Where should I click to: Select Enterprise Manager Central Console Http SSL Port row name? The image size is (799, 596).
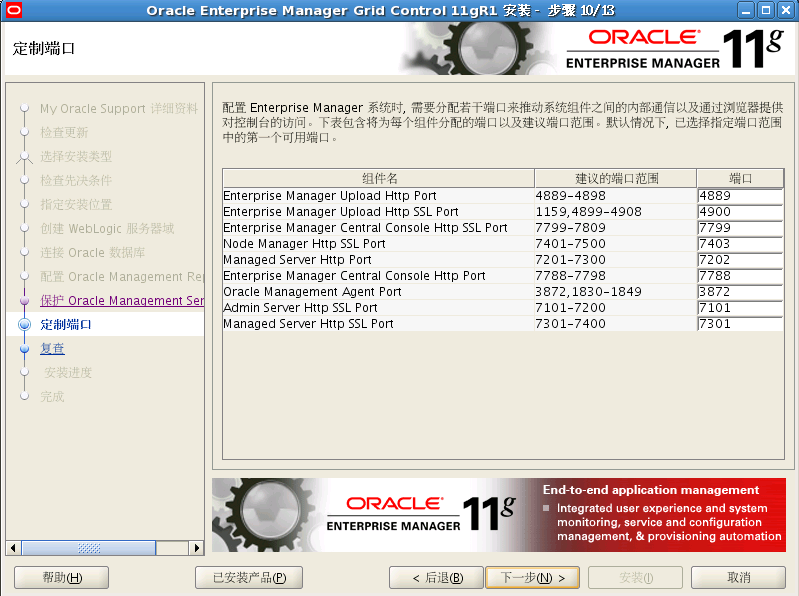point(365,228)
